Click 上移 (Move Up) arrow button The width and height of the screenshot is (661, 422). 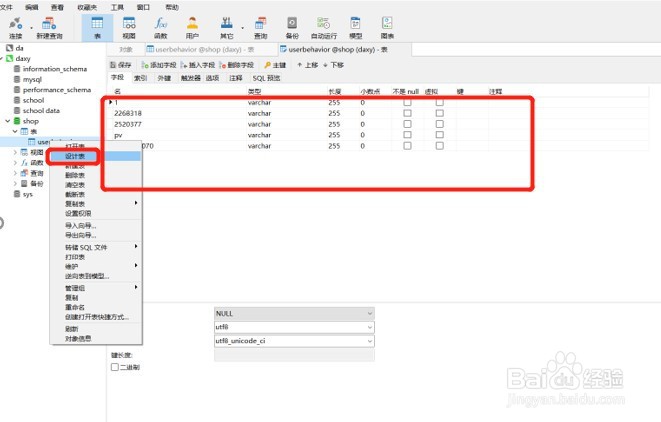click(x=308, y=65)
